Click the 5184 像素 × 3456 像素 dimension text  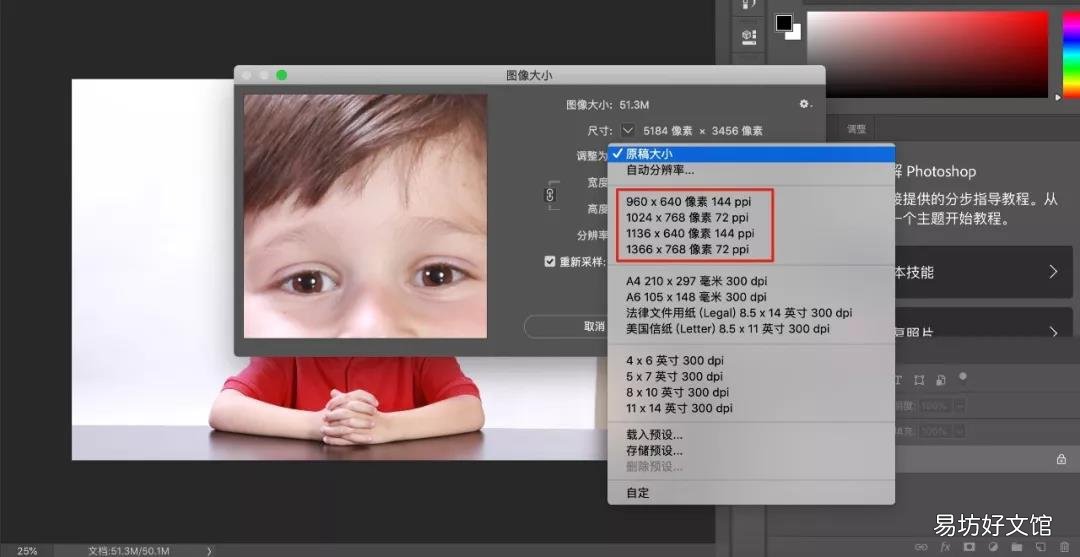pos(703,131)
